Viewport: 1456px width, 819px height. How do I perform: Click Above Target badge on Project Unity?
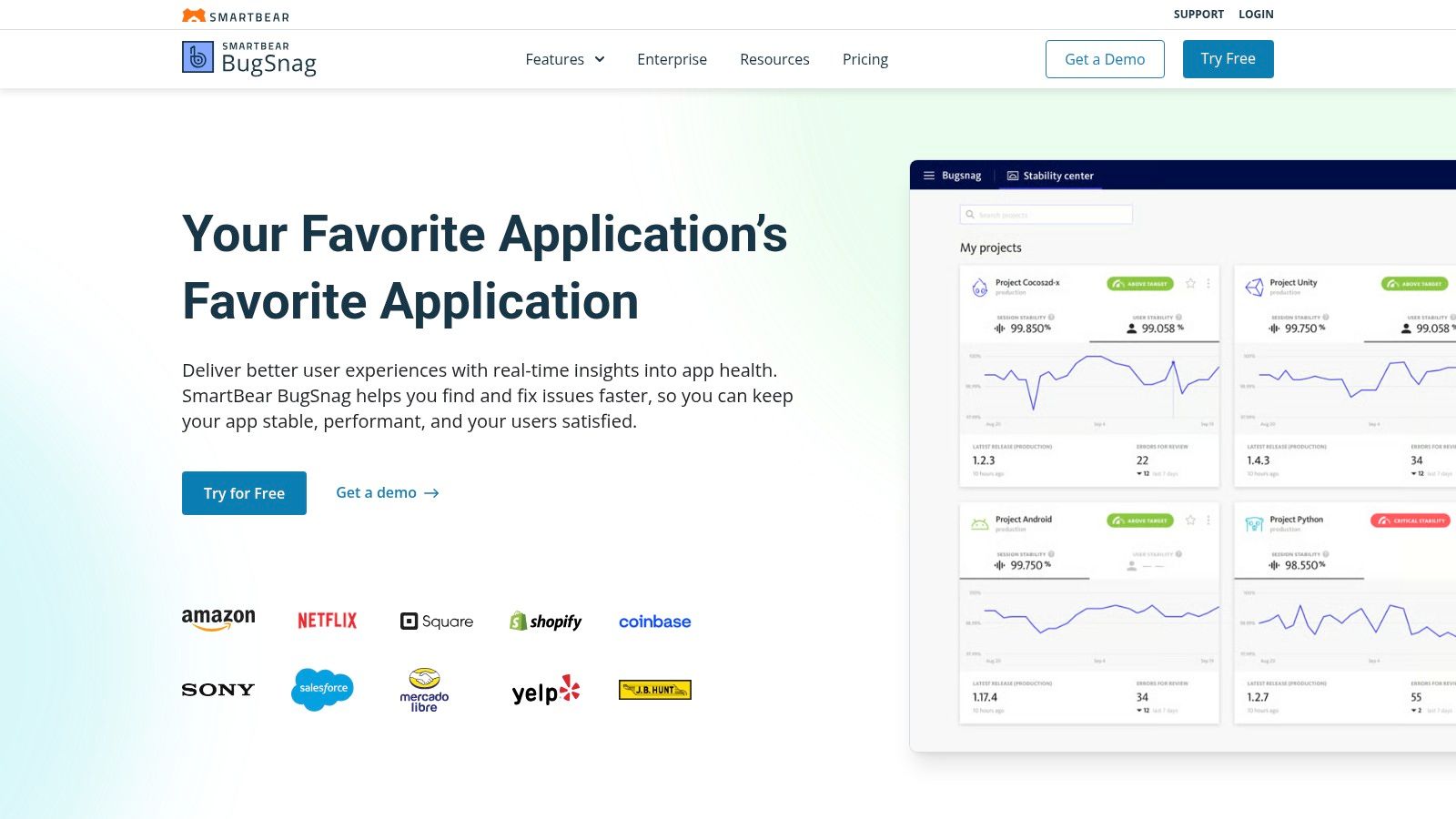[x=1415, y=284]
